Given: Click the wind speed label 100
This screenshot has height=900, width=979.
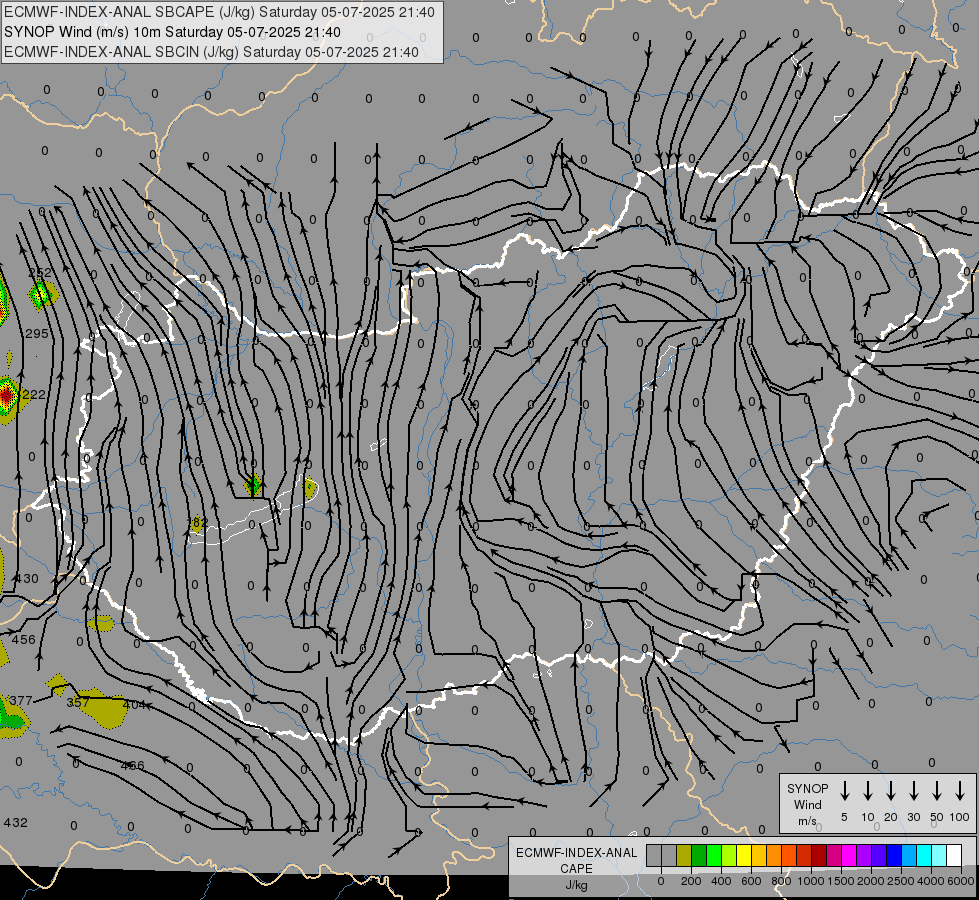Looking at the screenshot, I should 960,817.
